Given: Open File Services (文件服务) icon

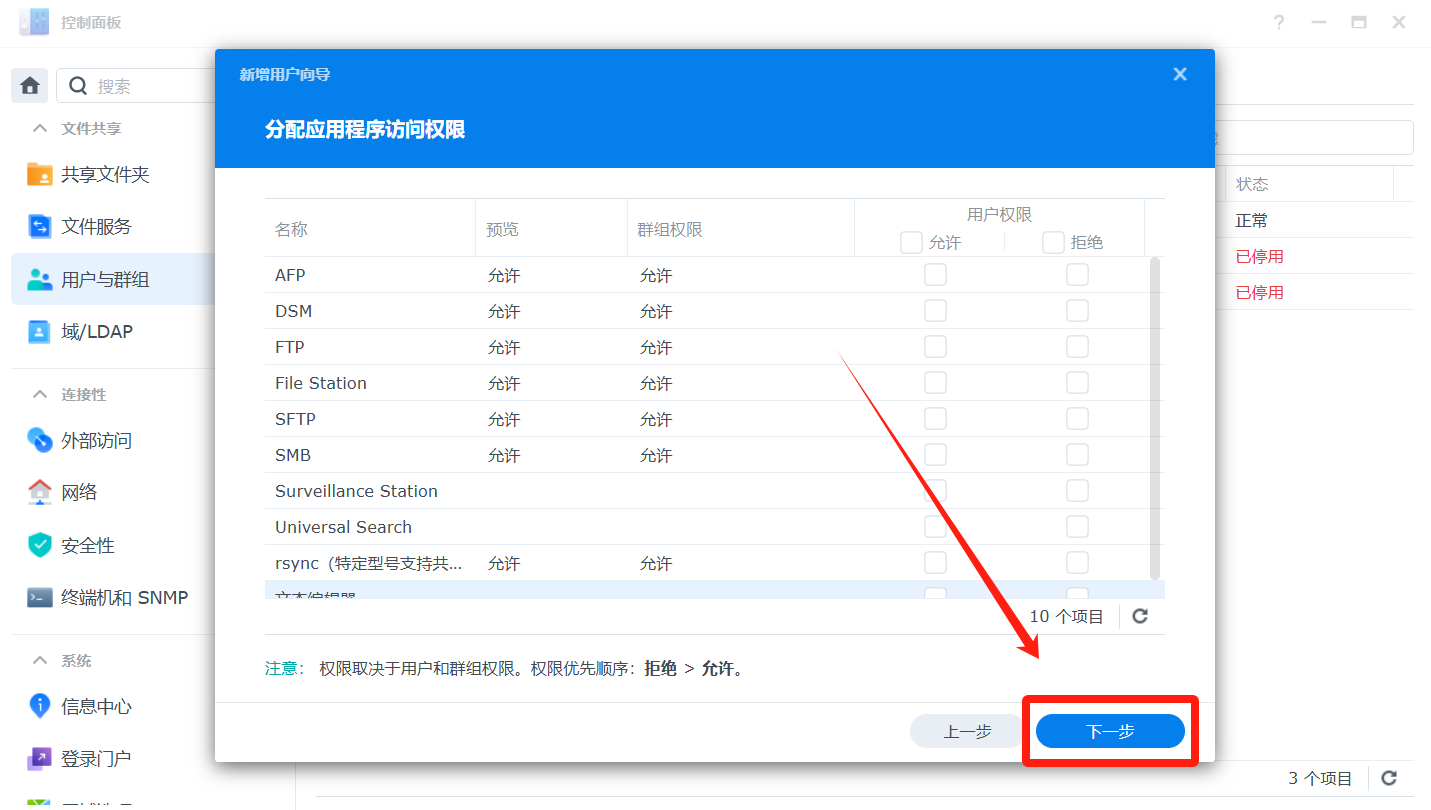Looking at the screenshot, I should pyautogui.click(x=40, y=227).
